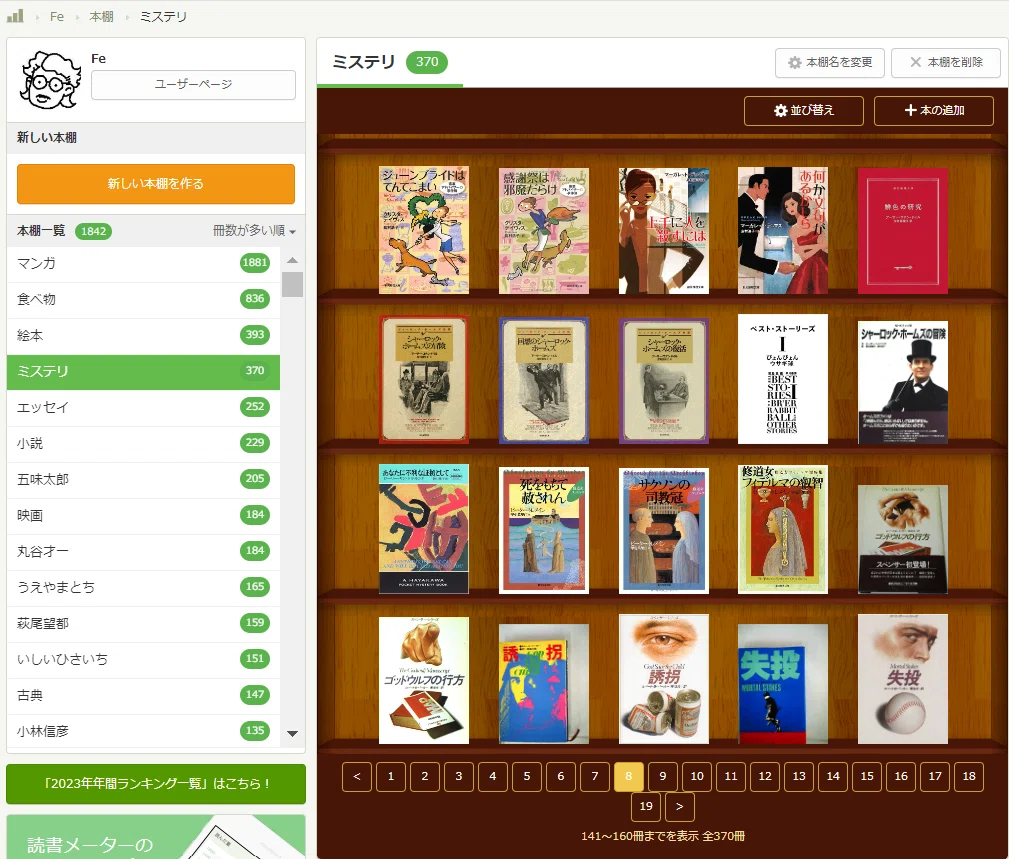Open the シャーロック・ホームズの冒険 book cover
The height and width of the screenshot is (859, 1009).
(x=902, y=382)
